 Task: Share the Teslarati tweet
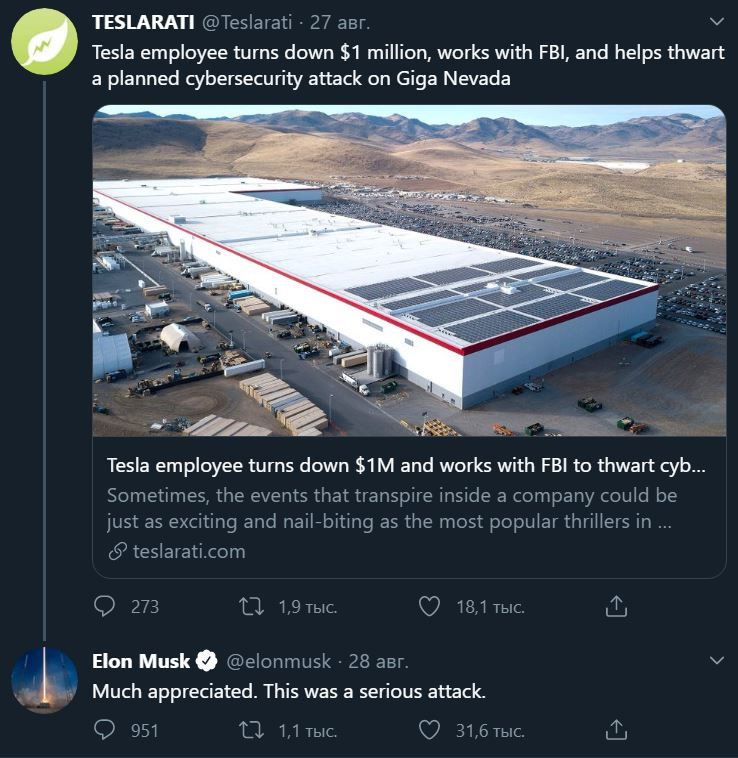[617, 606]
